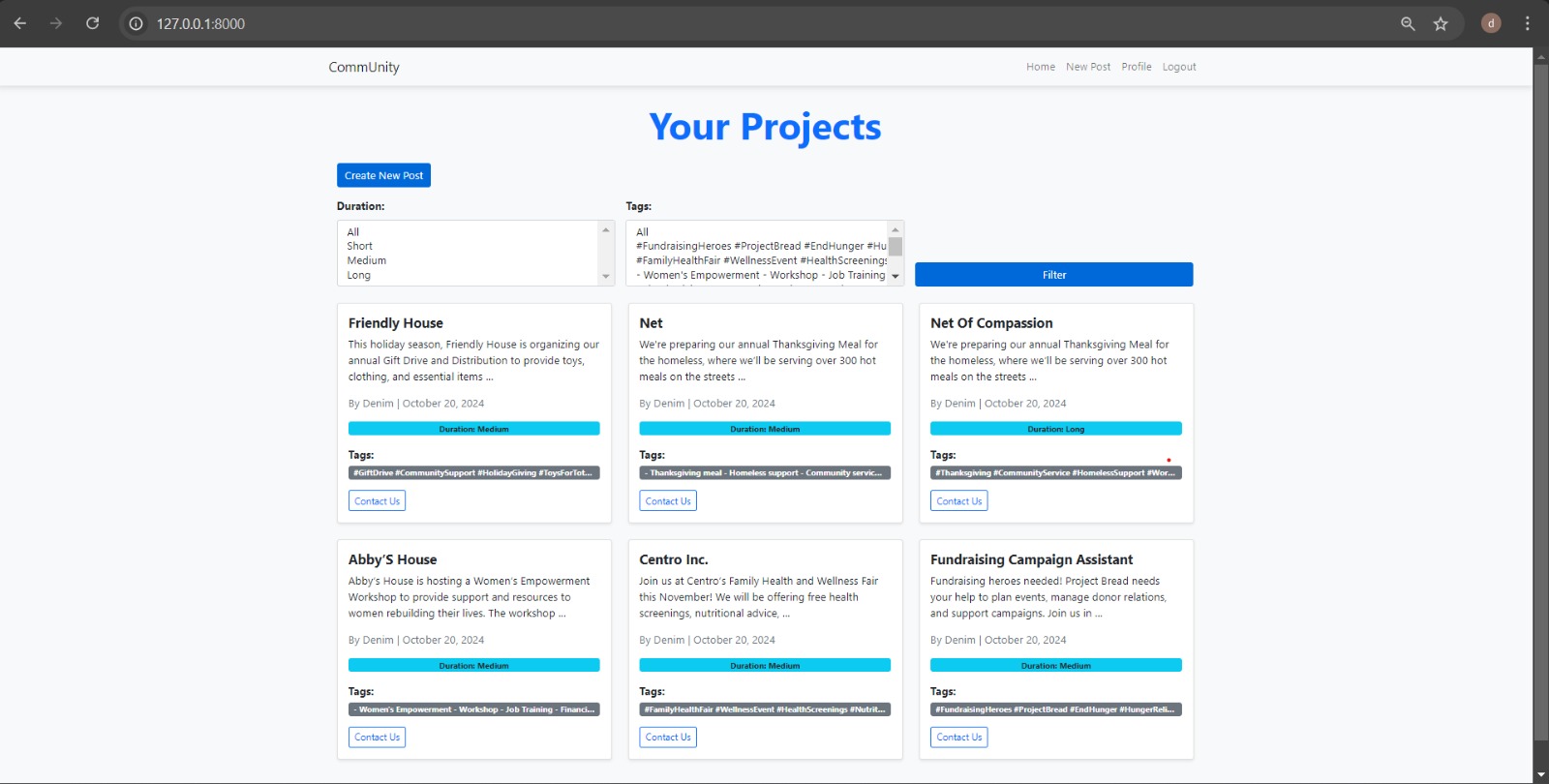Click the browser forward arrow

56,23
